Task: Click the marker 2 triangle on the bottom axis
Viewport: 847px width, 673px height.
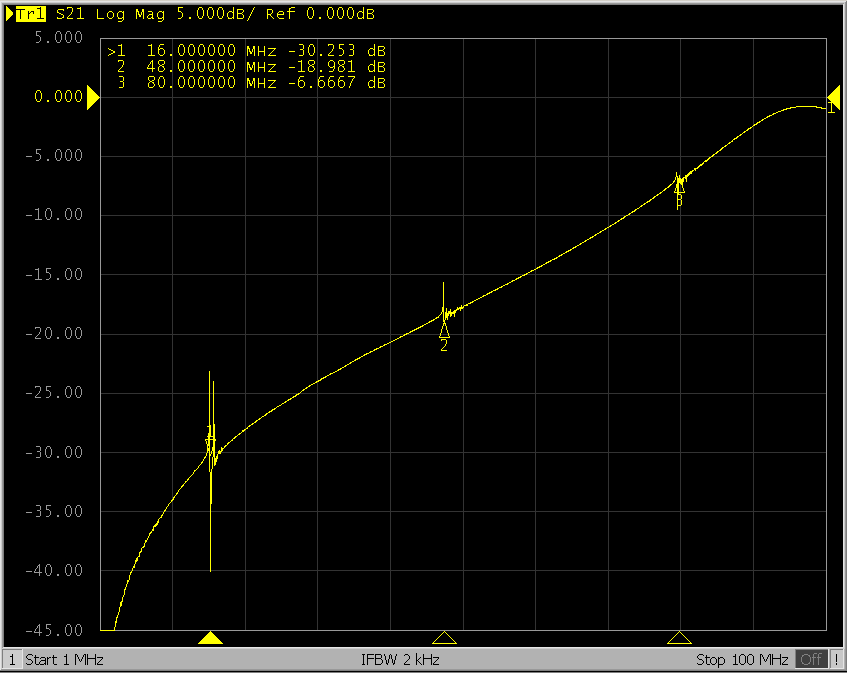Action: [444, 638]
